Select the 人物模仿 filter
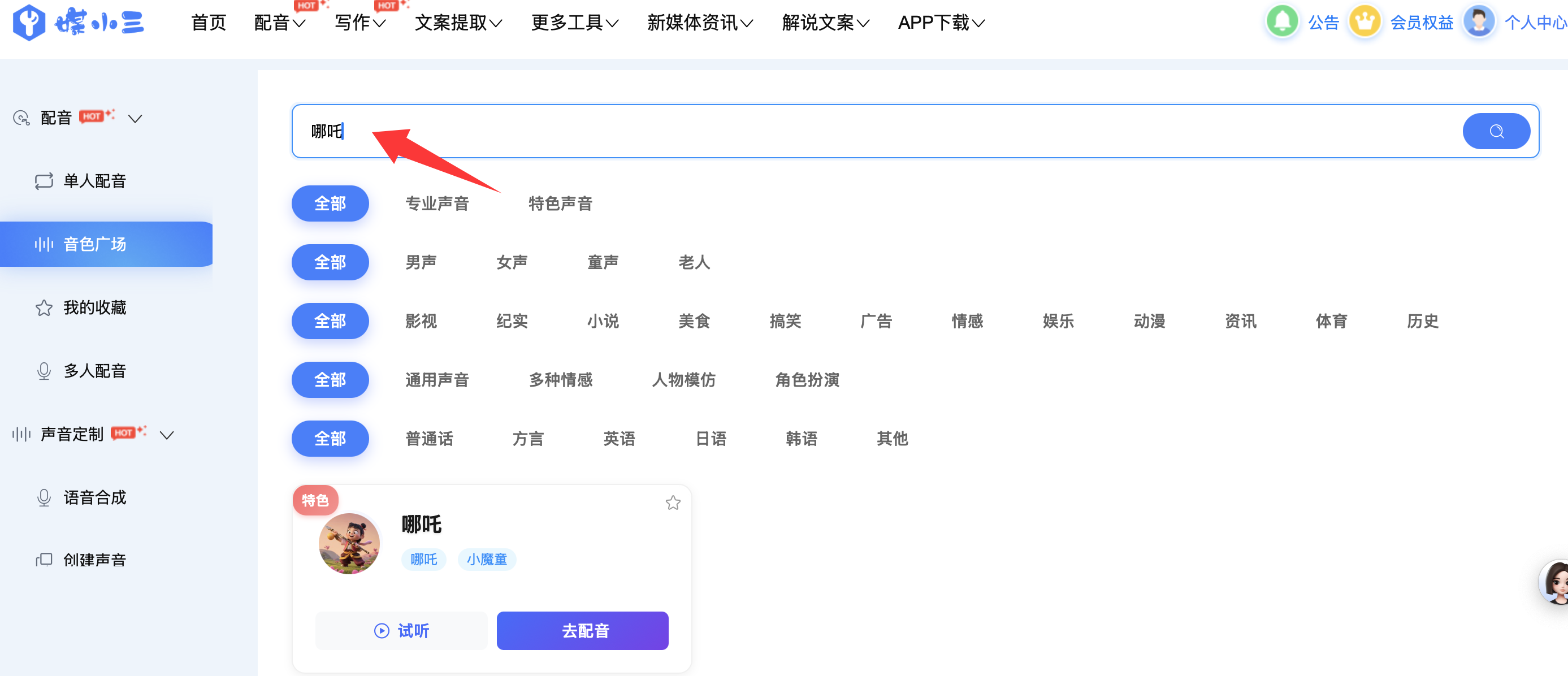The width and height of the screenshot is (1568, 676). click(684, 380)
